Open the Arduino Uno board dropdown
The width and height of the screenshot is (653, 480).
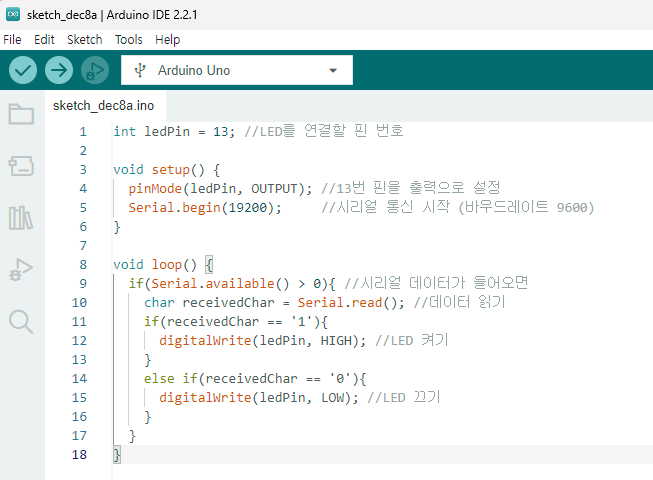(237, 70)
